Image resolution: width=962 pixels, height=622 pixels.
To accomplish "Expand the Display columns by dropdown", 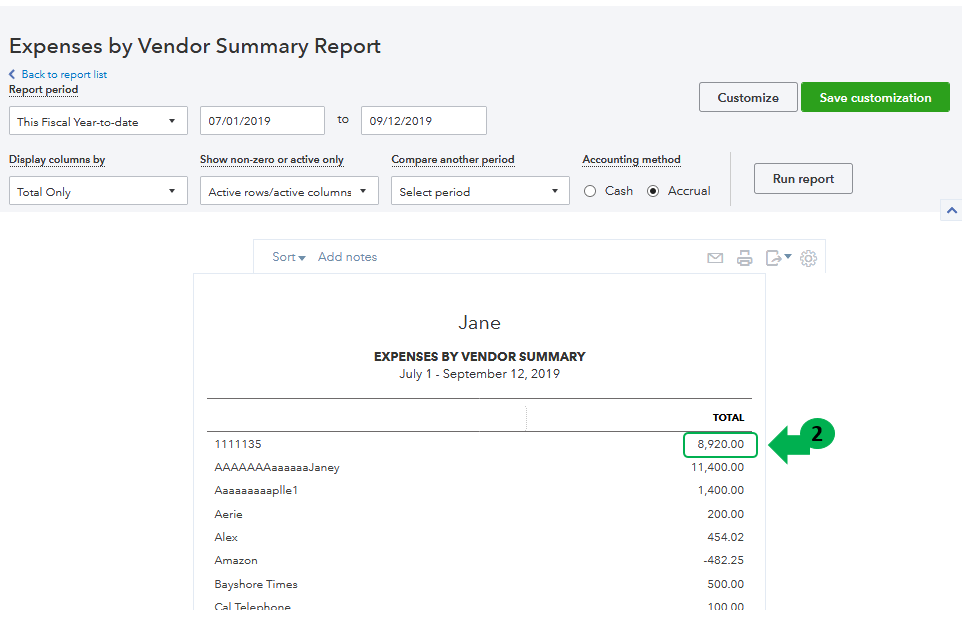I will pos(98,192).
